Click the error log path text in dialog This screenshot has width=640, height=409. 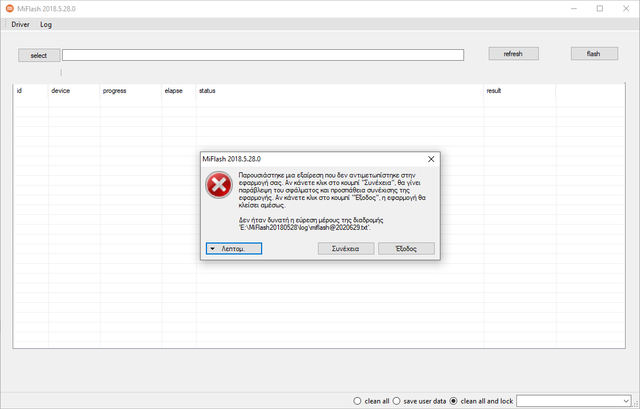305,228
